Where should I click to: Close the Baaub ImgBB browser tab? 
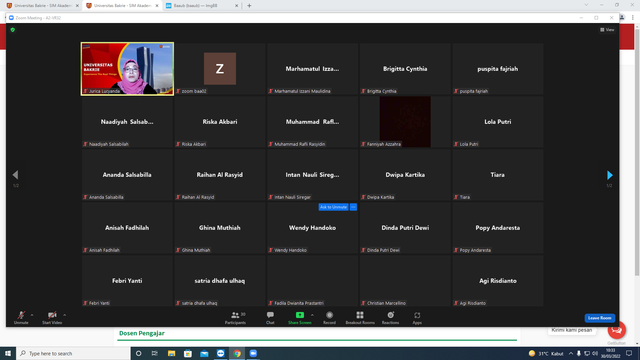236,6
